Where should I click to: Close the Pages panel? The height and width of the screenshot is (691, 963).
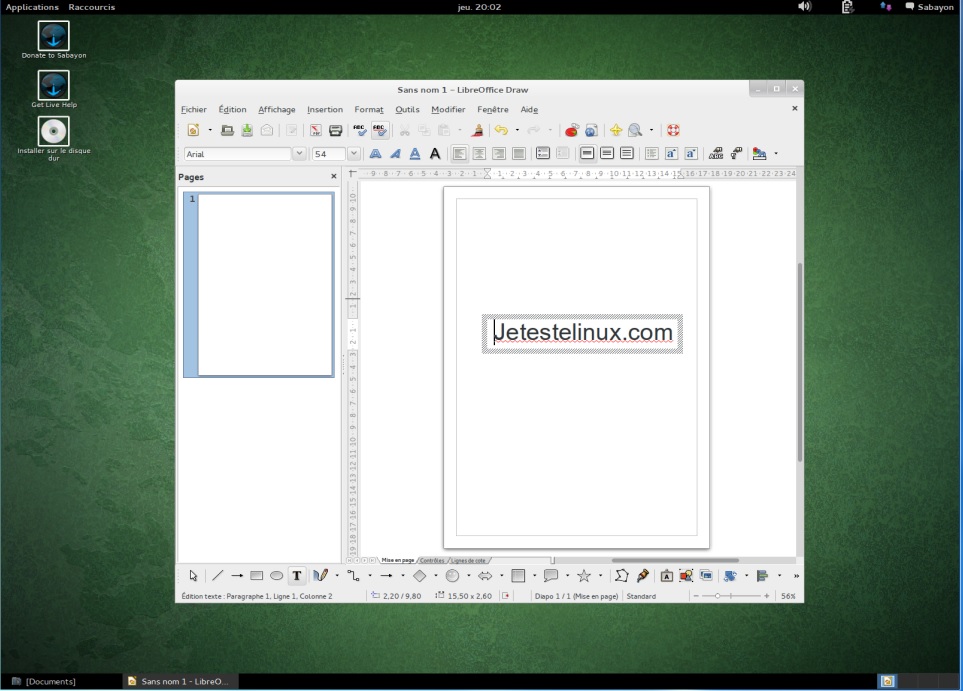click(x=333, y=176)
